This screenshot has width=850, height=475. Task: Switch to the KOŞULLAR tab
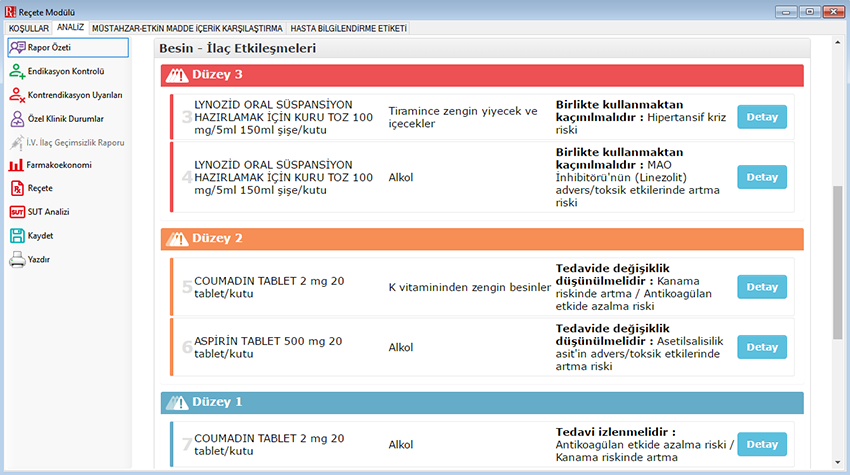click(x=29, y=29)
